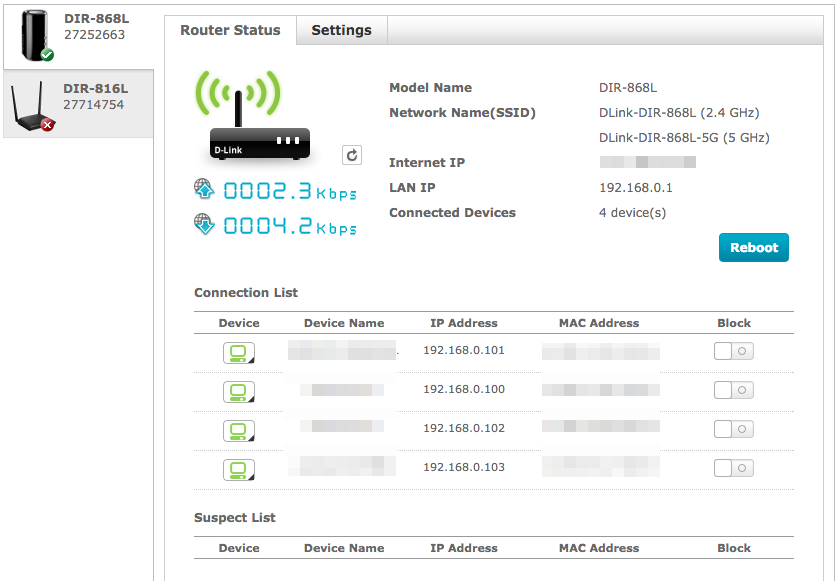Screen dimensions: 838x581
Task: Click the refresh icon beside the router image
Action: [x=352, y=155]
